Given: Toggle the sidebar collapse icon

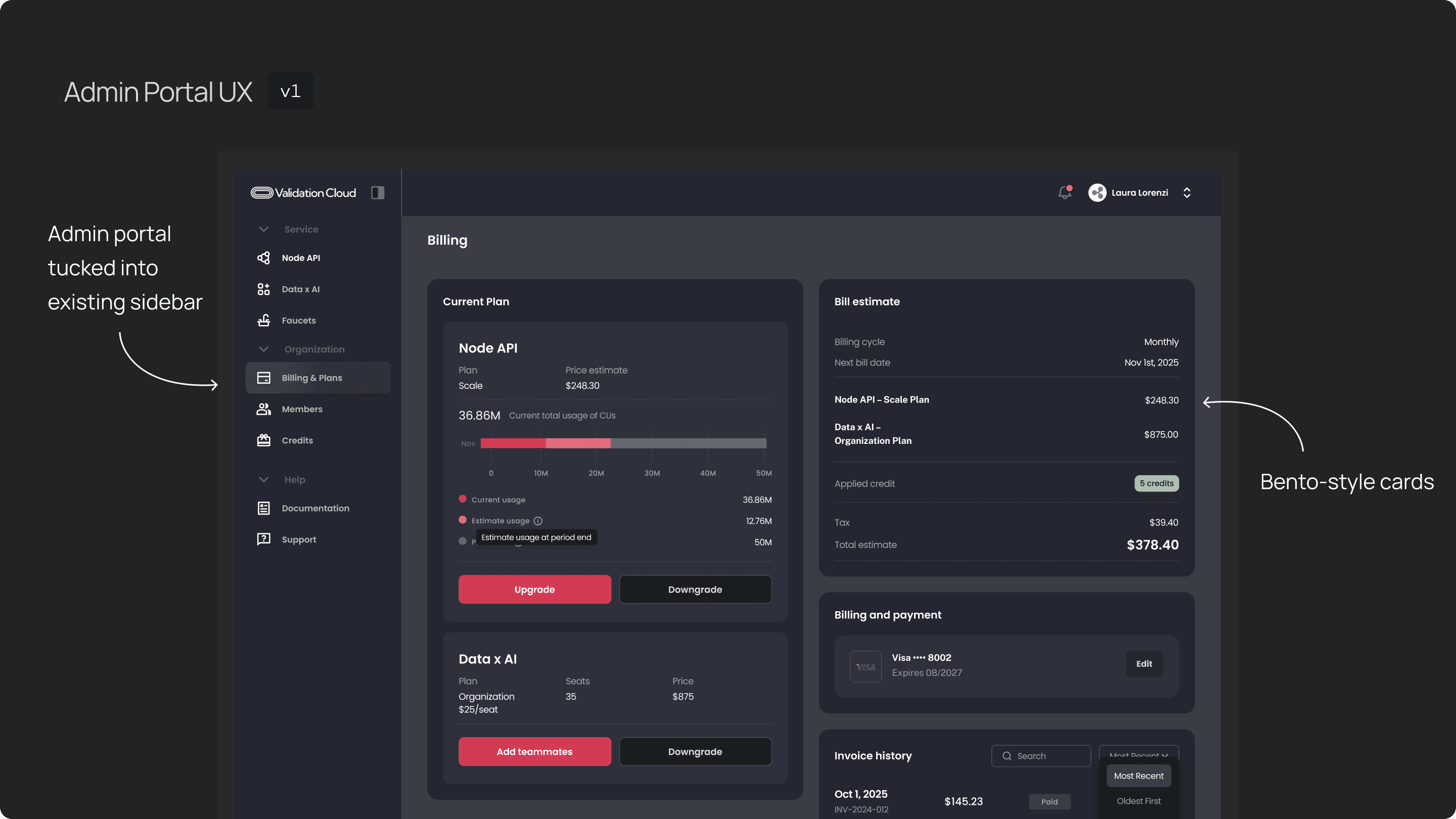Looking at the screenshot, I should click(x=378, y=193).
